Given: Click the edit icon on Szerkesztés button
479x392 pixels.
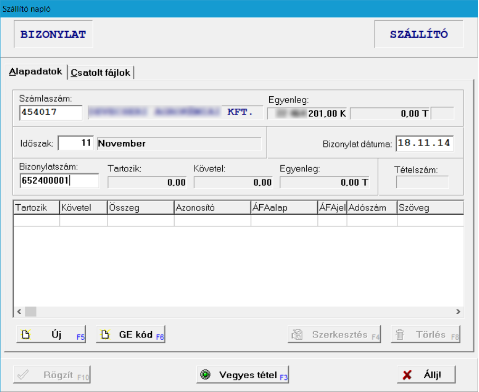Looking at the screenshot, I should pos(297,334).
